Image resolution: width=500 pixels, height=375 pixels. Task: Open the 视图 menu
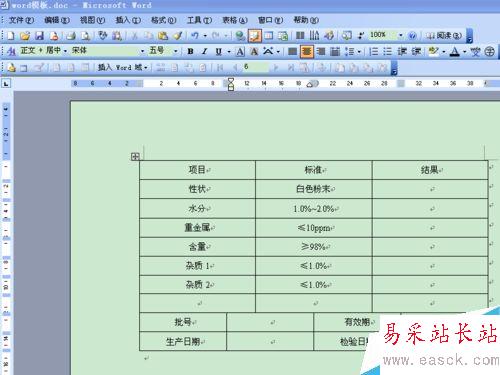[92, 20]
